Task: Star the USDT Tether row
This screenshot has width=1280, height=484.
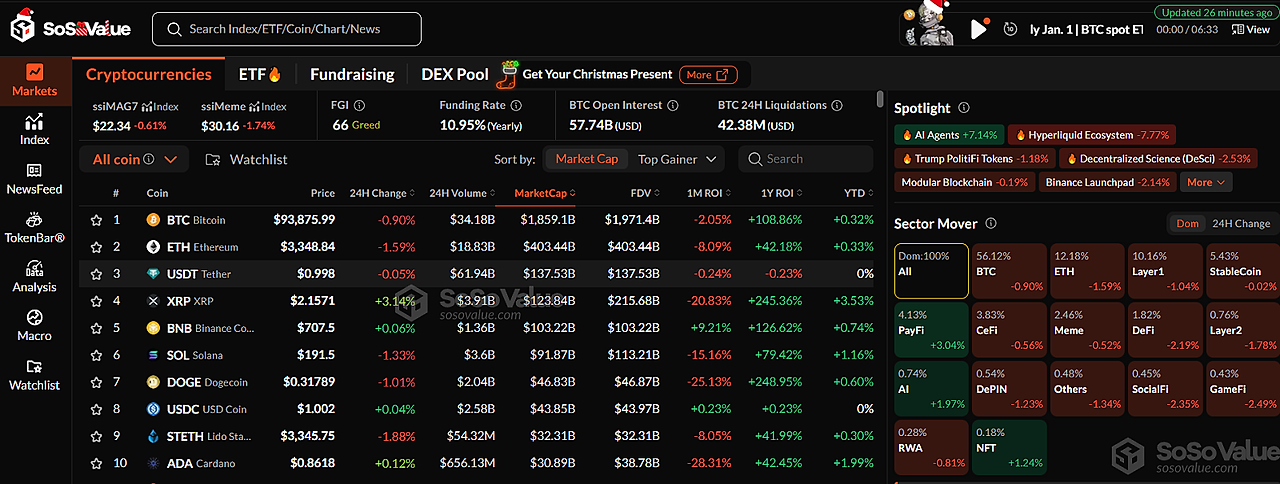Action: coord(96,274)
